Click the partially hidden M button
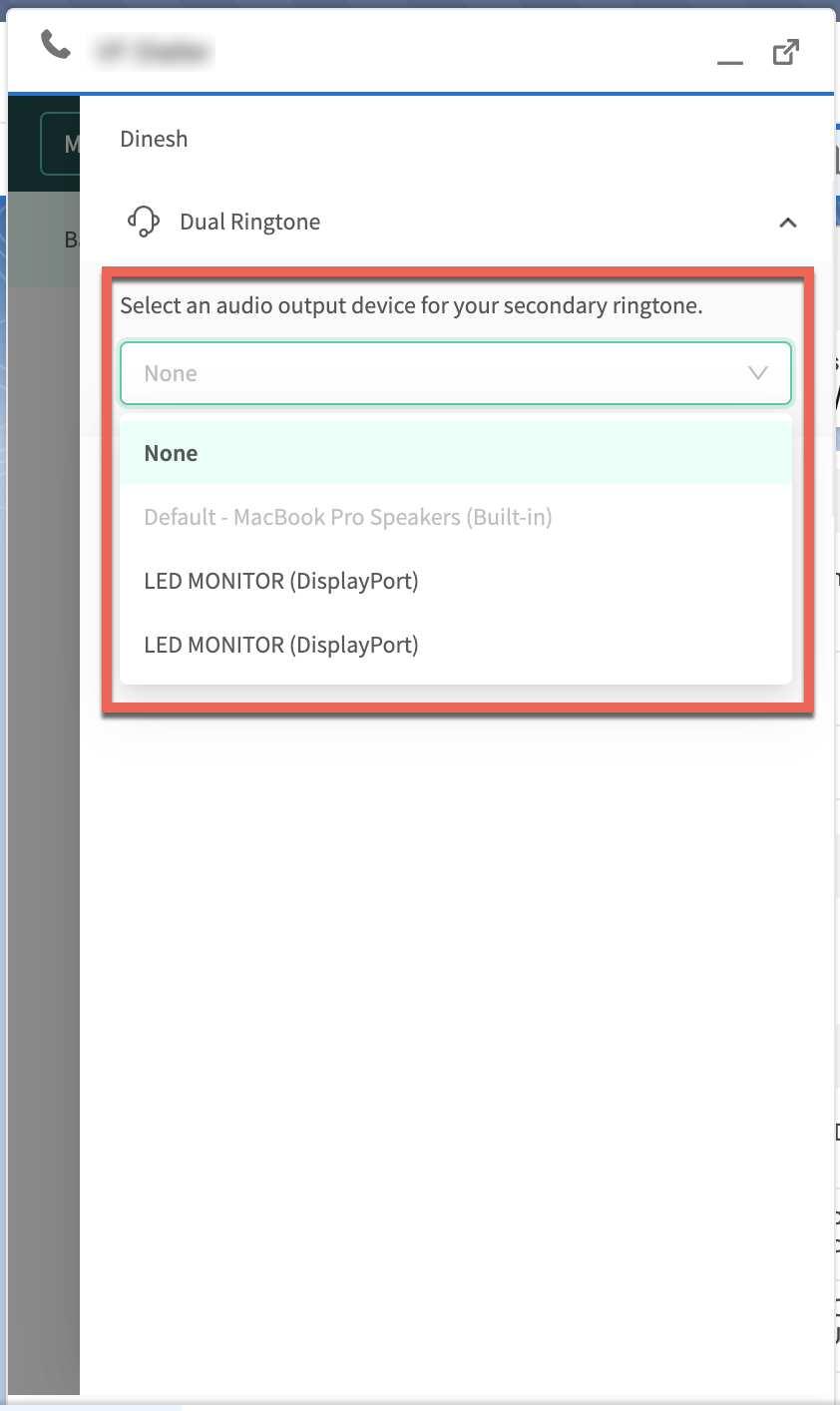 [60, 144]
